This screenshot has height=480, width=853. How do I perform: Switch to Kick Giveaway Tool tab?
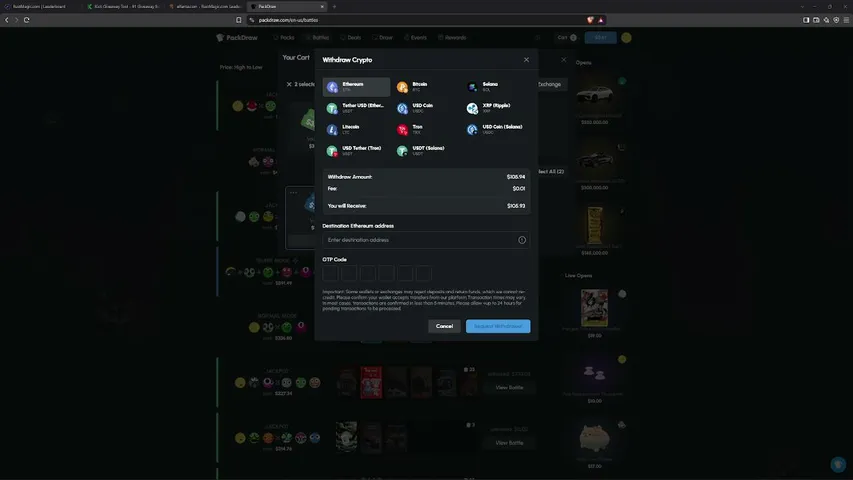[x=124, y=7]
